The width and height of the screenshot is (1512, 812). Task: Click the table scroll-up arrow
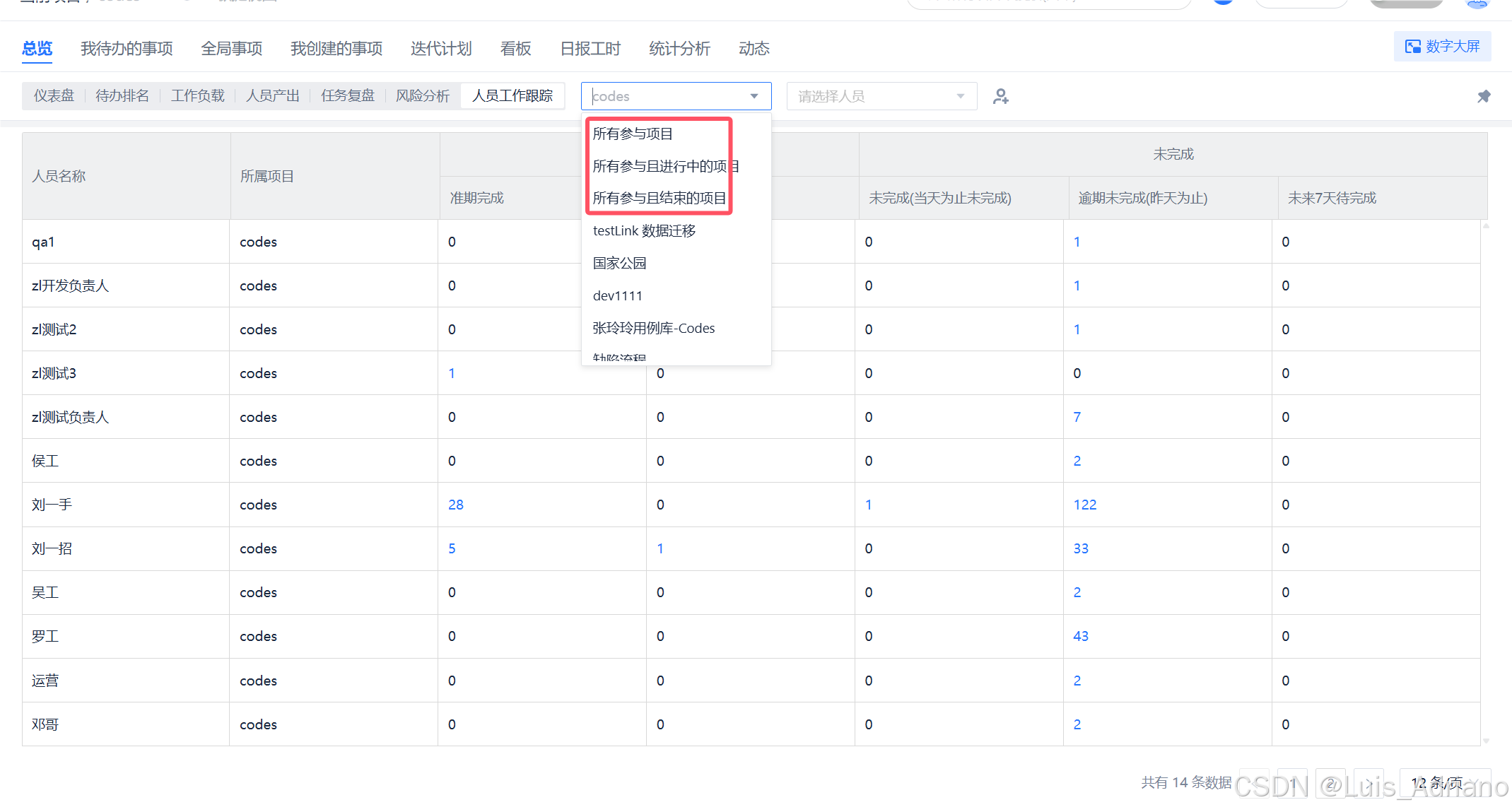tap(1486, 226)
